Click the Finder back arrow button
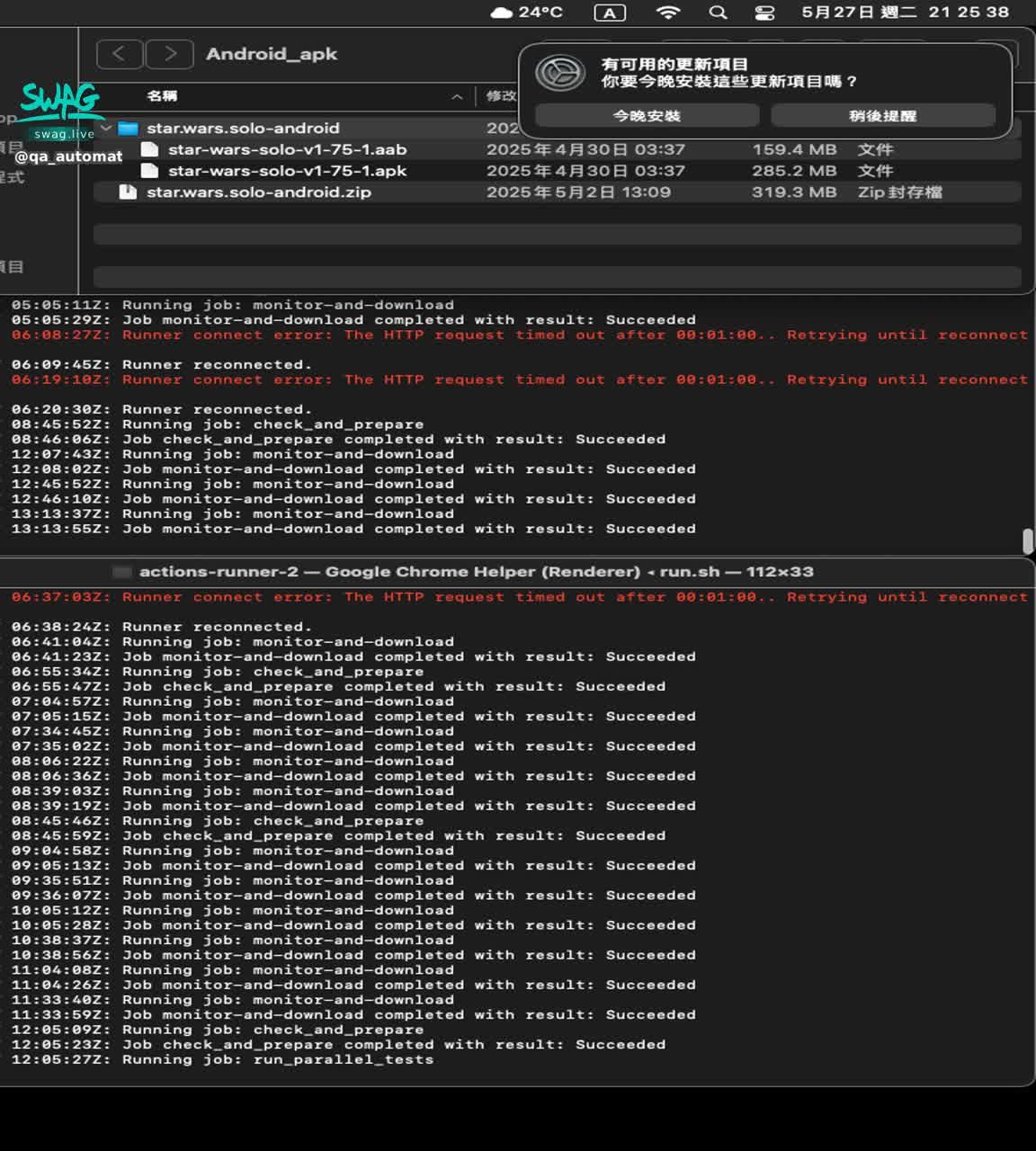The image size is (1036, 1151). 120,54
